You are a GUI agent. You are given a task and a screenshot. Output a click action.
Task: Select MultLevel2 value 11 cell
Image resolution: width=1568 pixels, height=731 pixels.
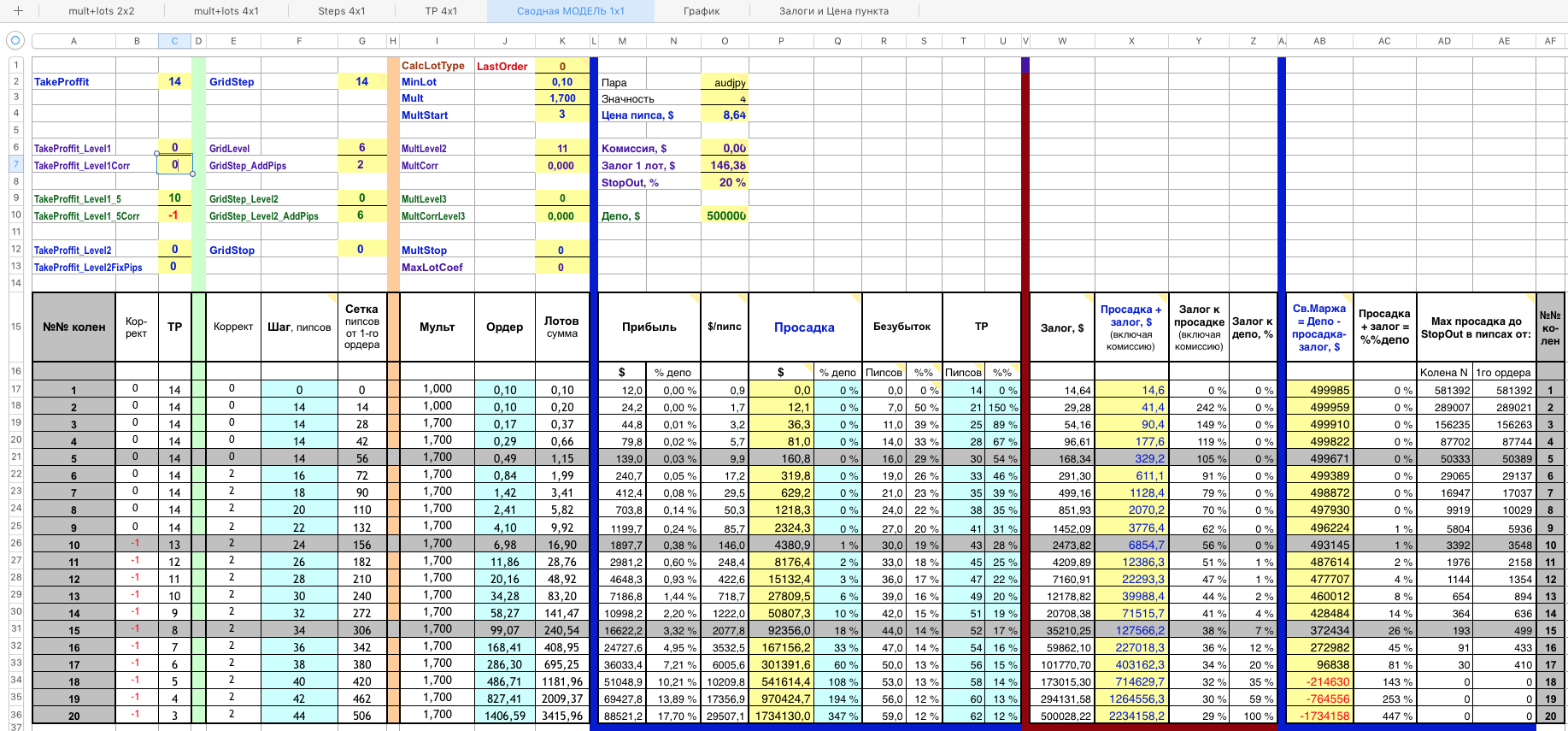(x=562, y=149)
